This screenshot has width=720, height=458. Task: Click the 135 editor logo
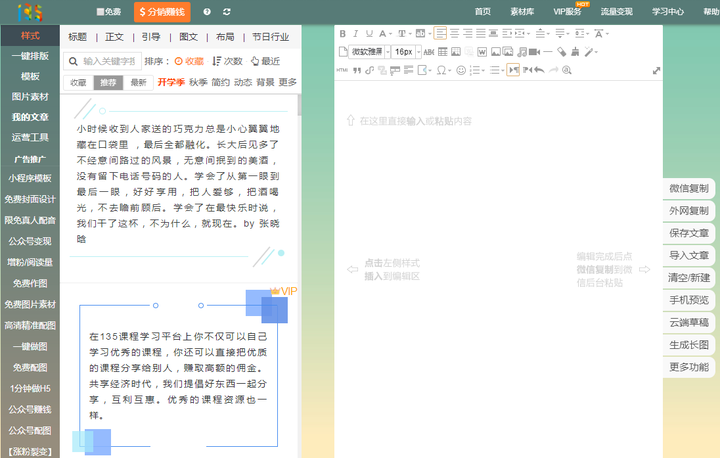(30, 12)
